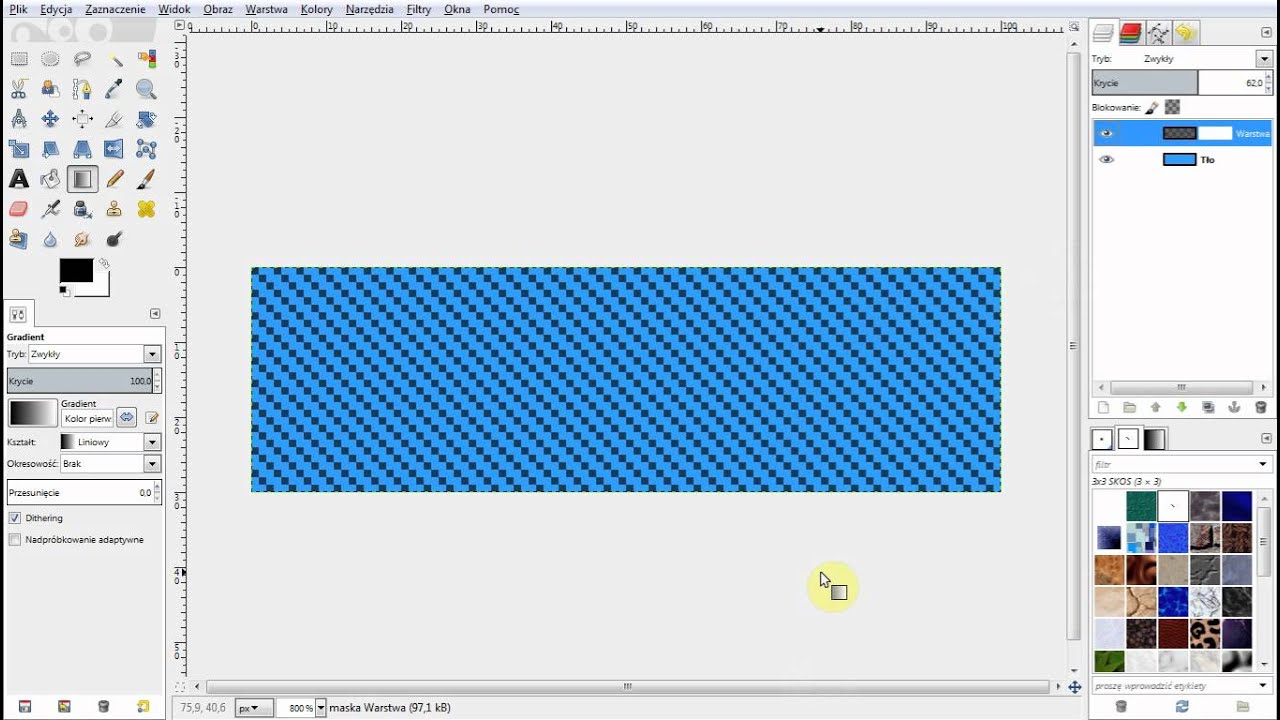Select the Flip tool
The height and width of the screenshot is (720, 1280).
click(114, 149)
